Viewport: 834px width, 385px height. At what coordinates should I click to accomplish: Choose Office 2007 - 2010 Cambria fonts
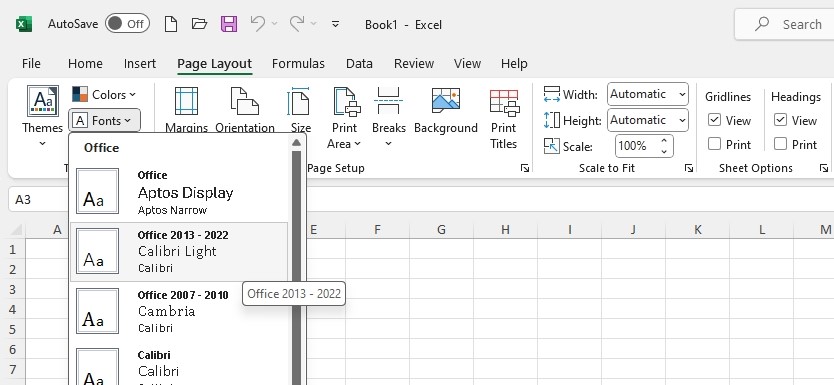pyautogui.click(x=179, y=312)
